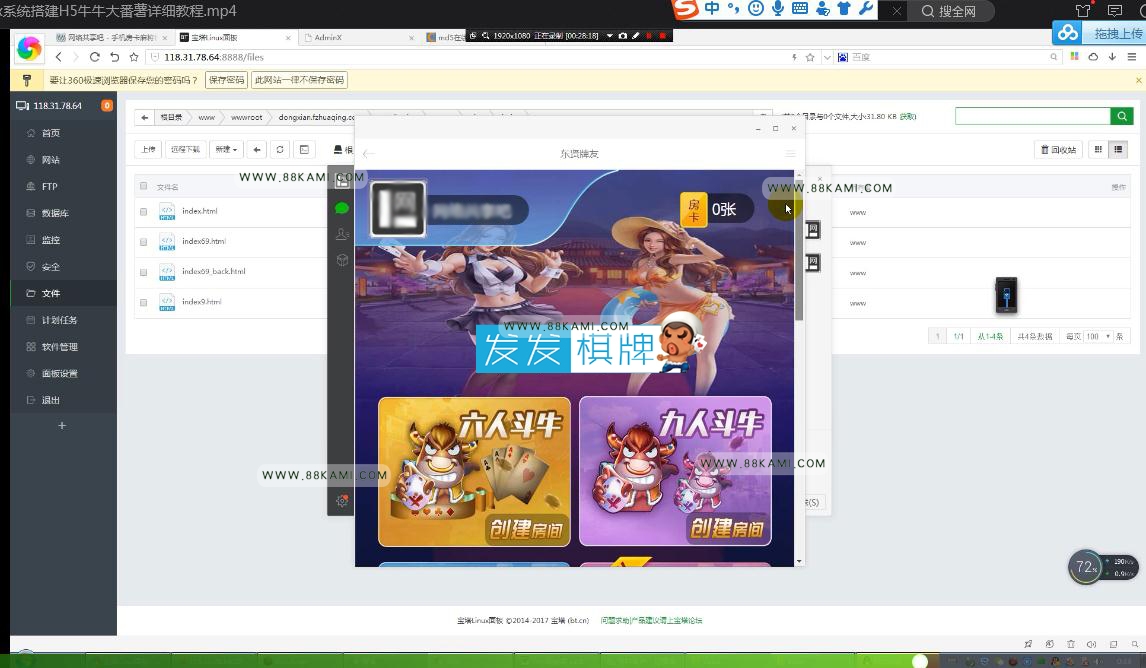
Task: Click the orange 0 notification badge
Action: tap(107, 105)
